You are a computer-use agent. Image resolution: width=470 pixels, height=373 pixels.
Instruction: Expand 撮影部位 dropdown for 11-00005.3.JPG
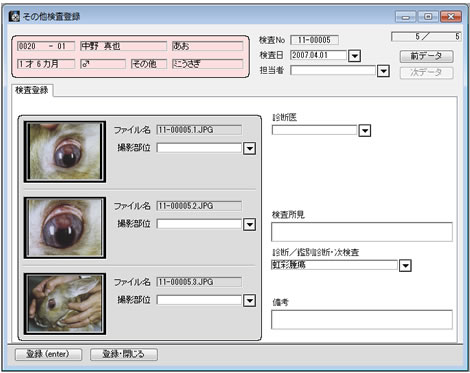coord(249,300)
